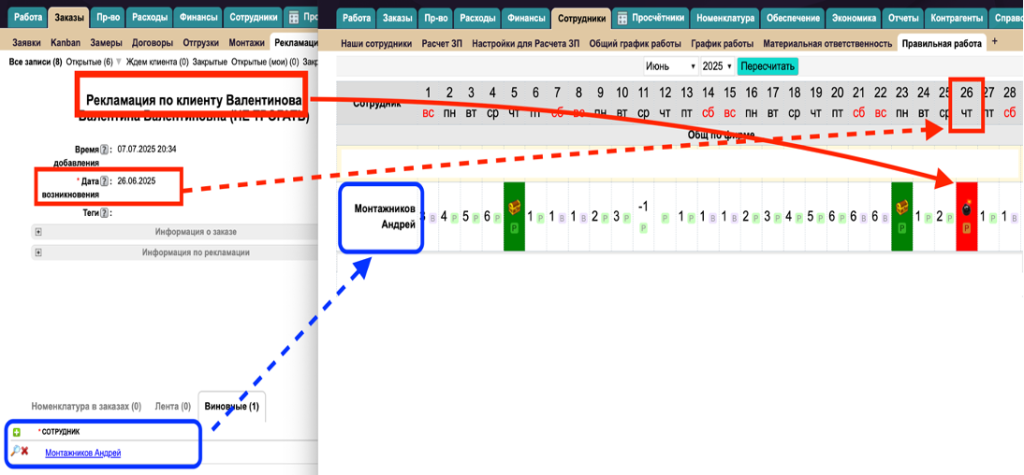Click the treasure chest icon on day 5
This screenshot has height=475, width=1024.
[x=514, y=209]
